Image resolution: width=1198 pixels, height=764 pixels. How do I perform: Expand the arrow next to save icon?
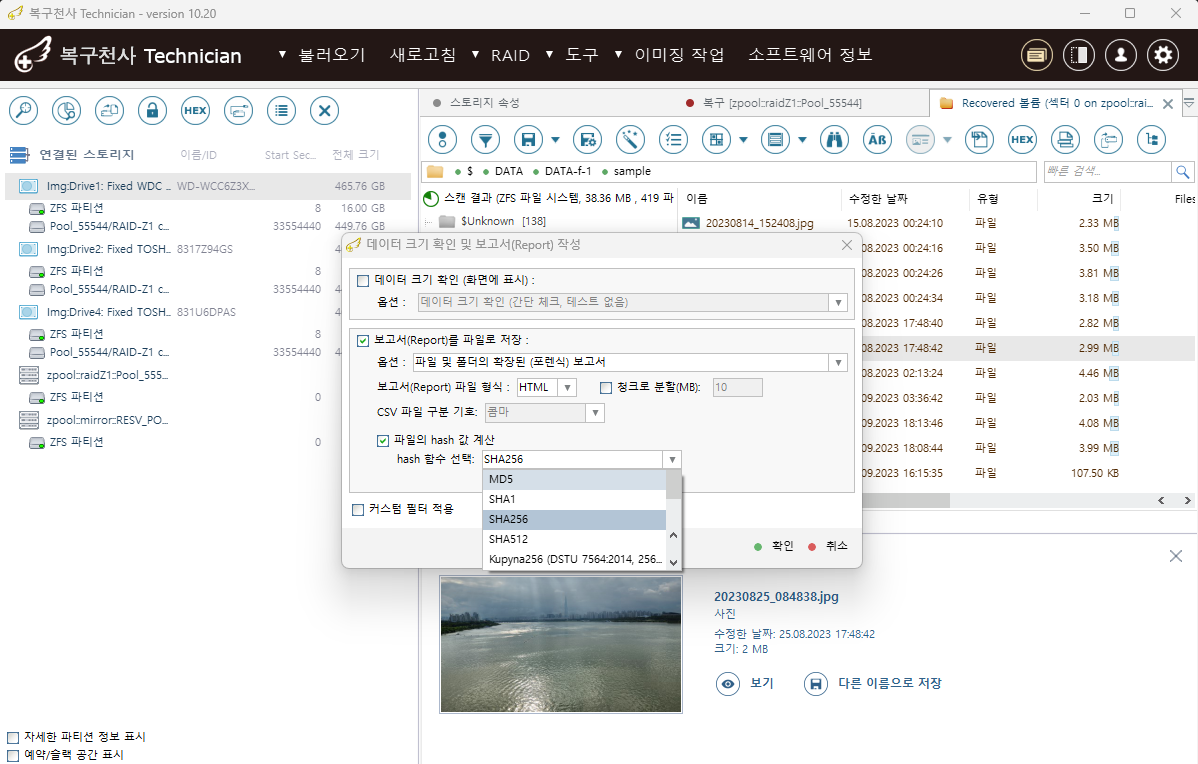[x=555, y=140]
